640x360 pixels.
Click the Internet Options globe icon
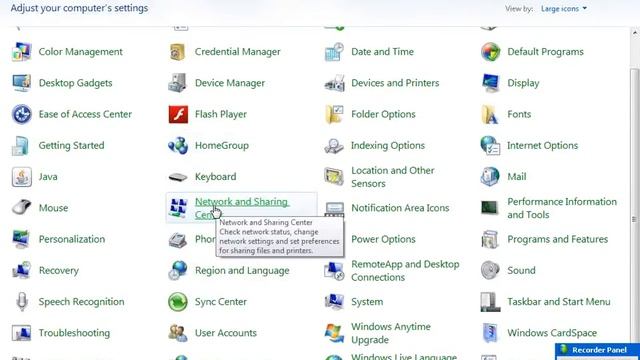490,145
